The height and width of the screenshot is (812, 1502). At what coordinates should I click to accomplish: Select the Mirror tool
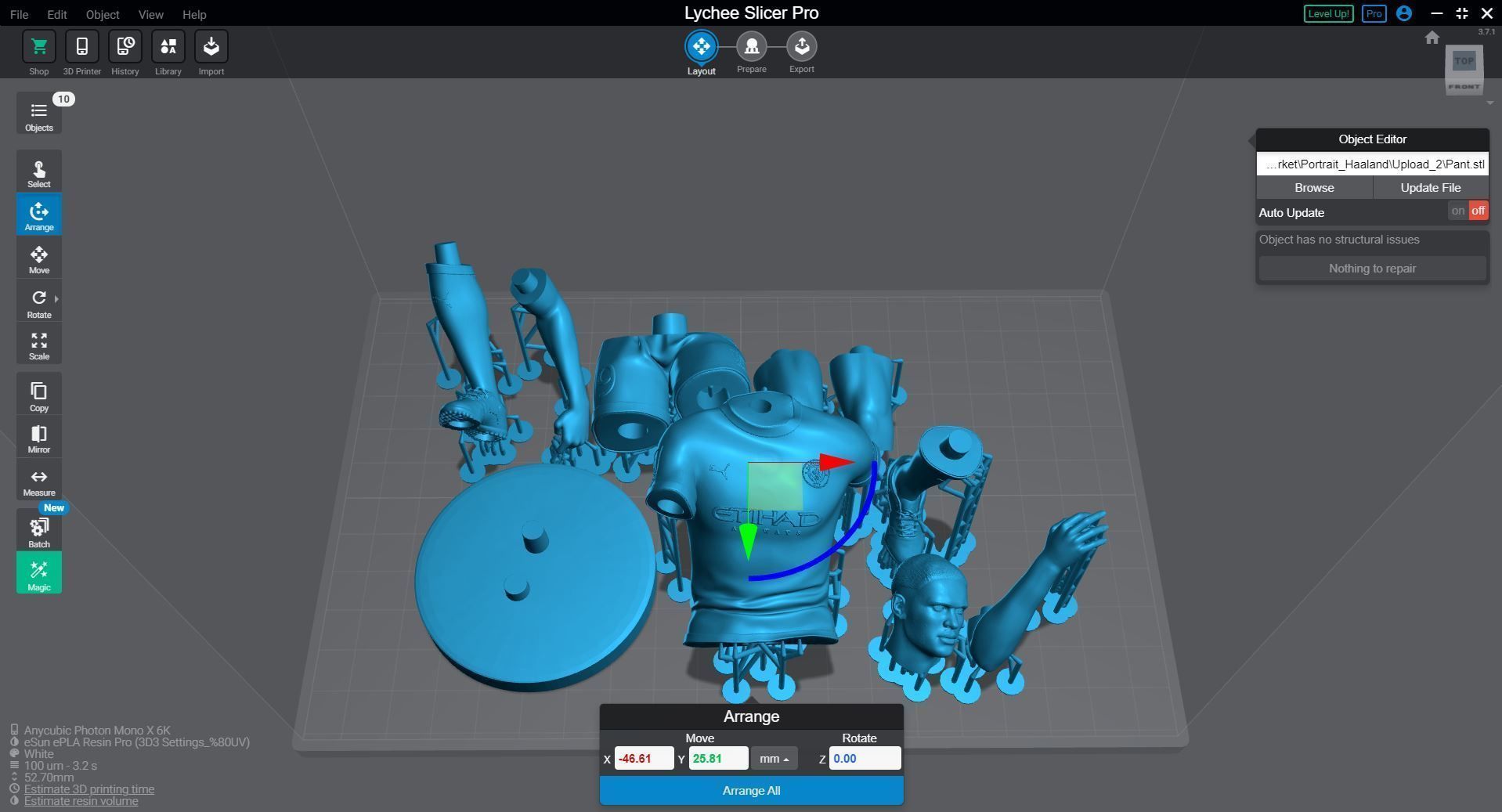(38, 438)
